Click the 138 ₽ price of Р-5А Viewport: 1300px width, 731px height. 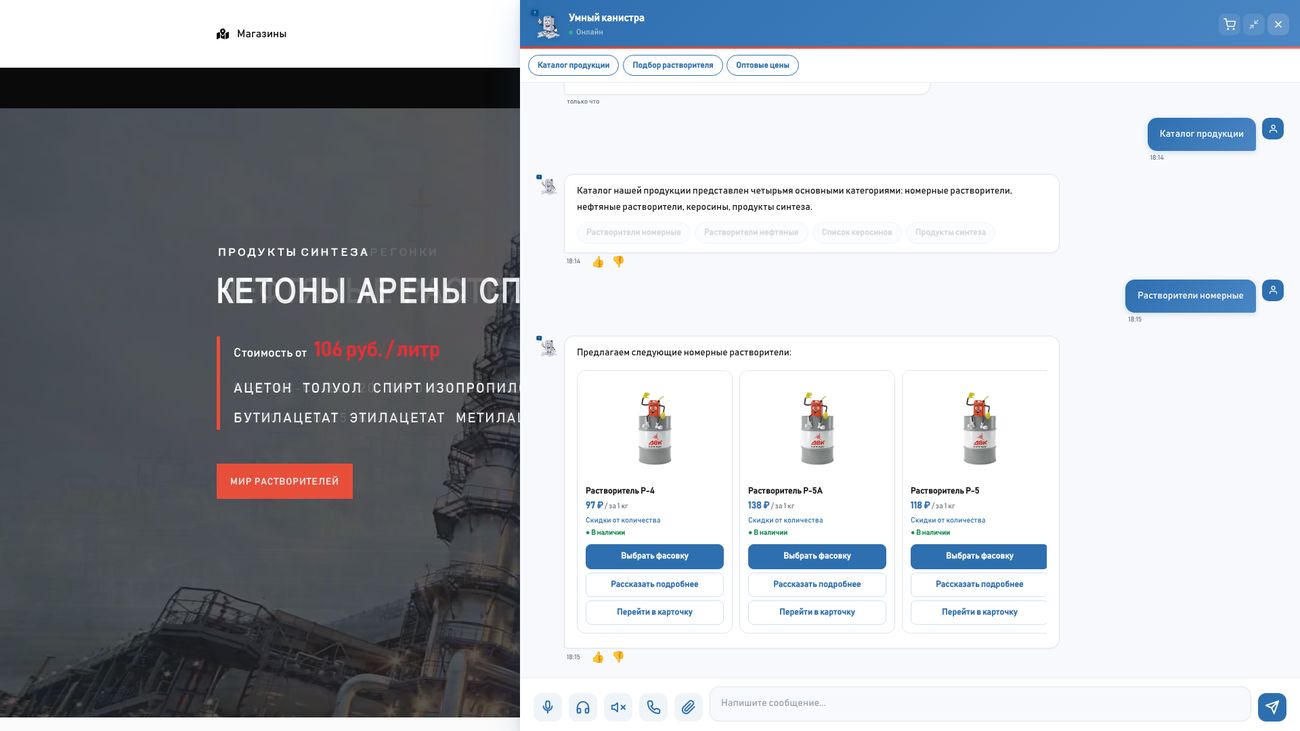759,506
